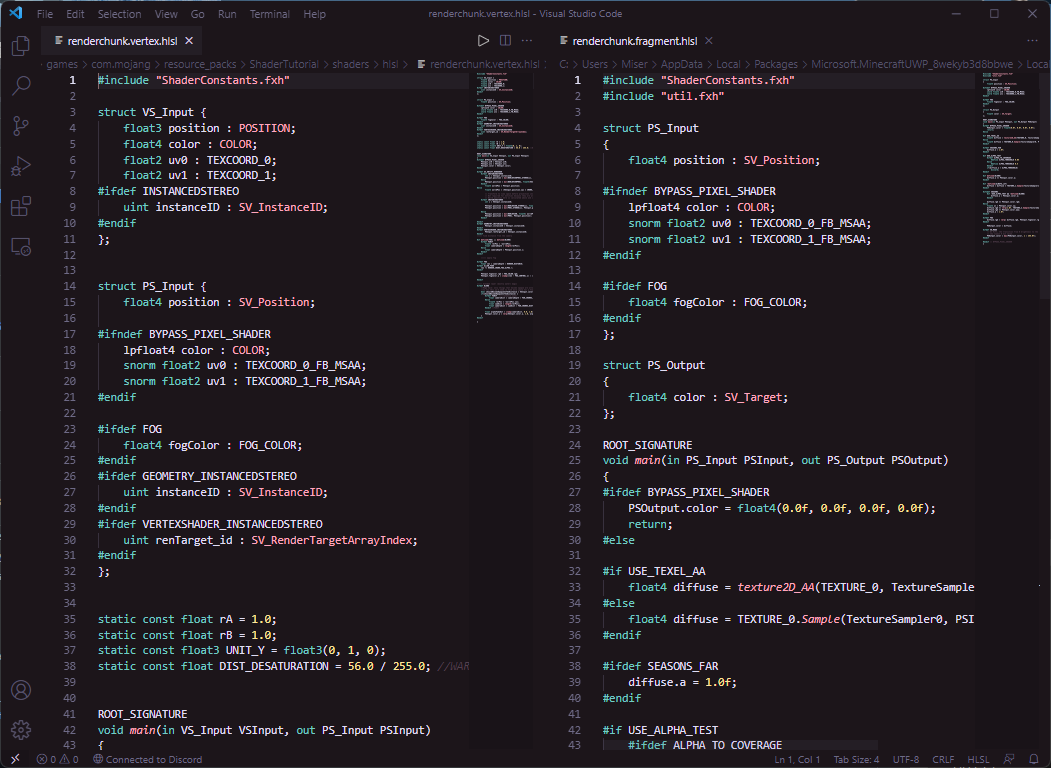Switch to renderchunk.fragment.hlsl tab
Image resolution: width=1051 pixels, height=768 pixels.
(635, 41)
